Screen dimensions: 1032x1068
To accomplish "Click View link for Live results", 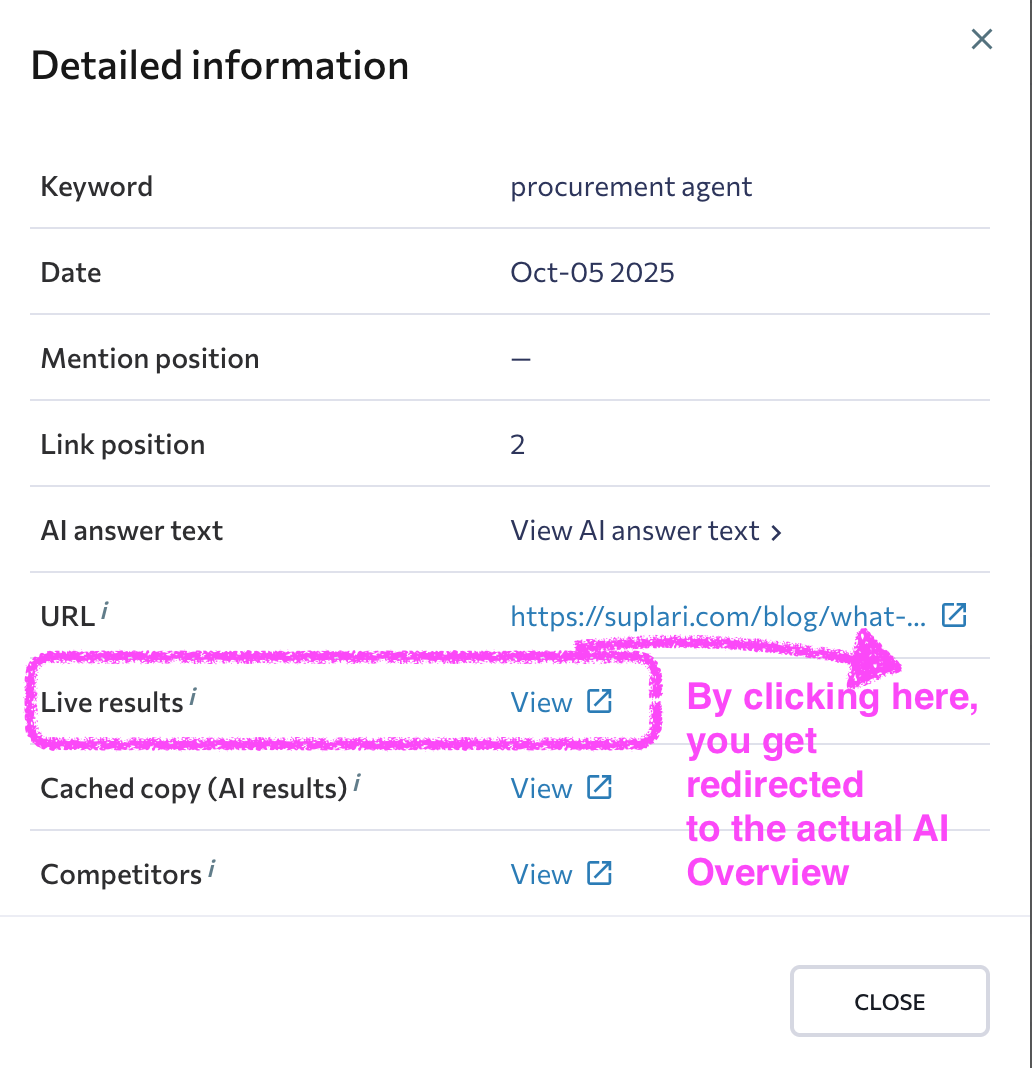I will (541, 702).
